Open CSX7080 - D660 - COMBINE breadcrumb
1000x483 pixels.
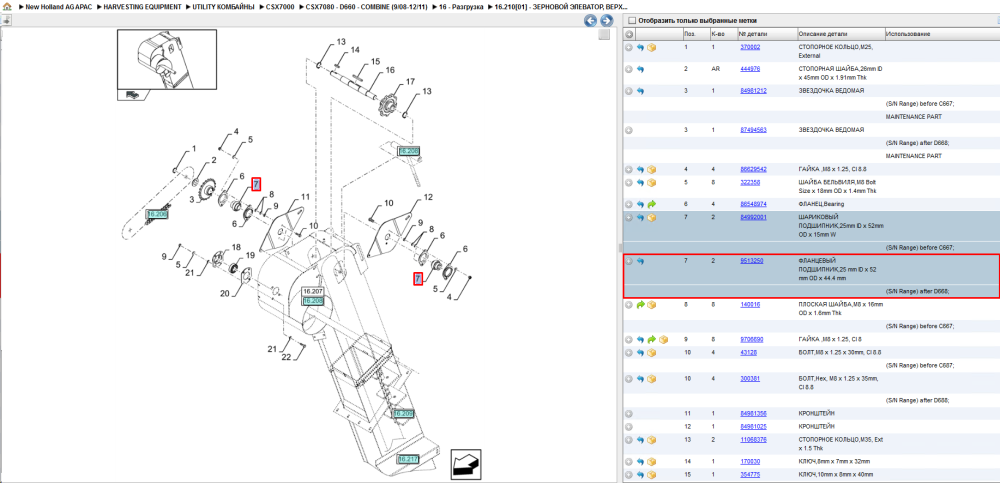(x=366, y=6)
